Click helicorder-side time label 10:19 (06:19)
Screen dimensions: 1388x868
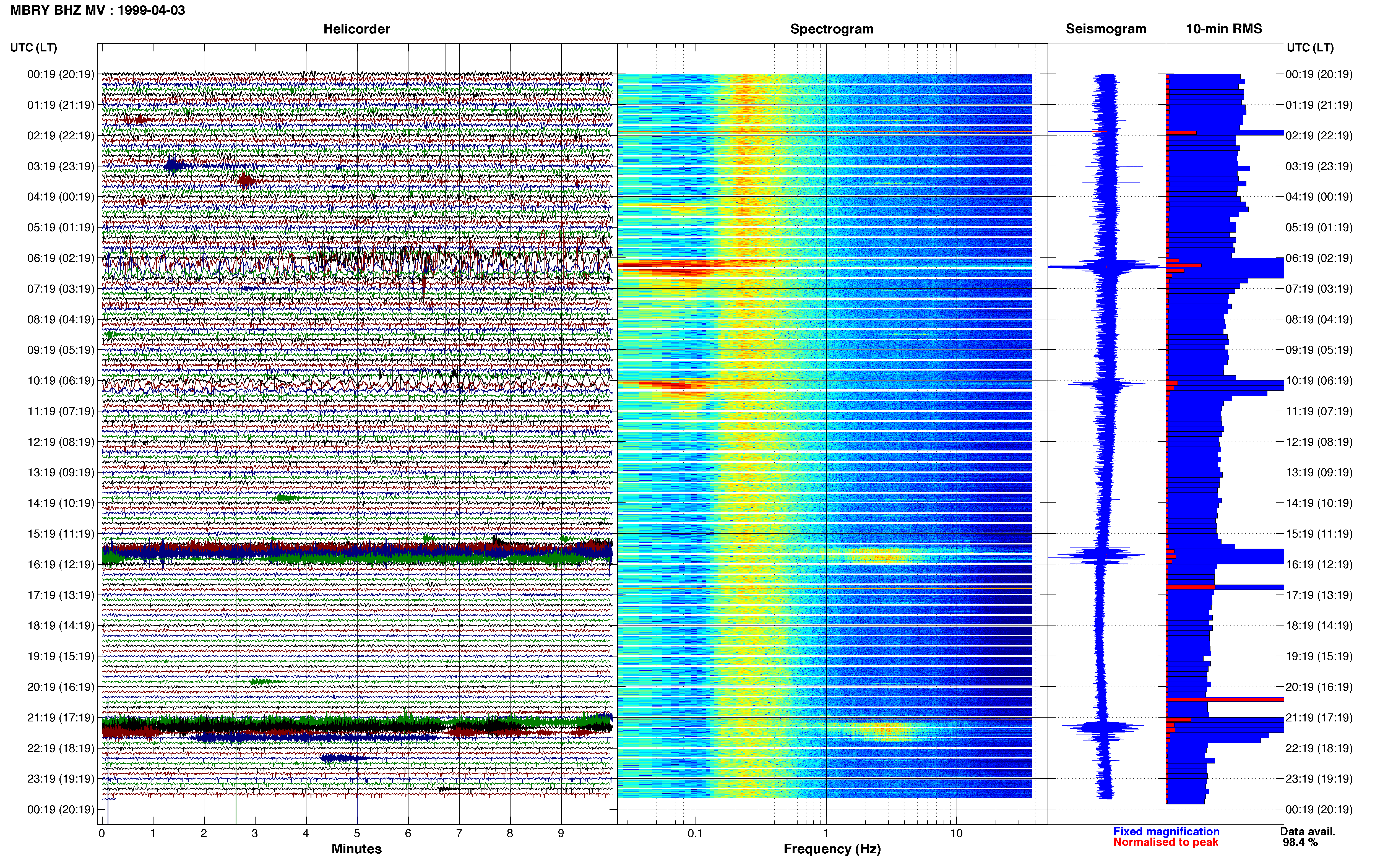click(61, 380)
